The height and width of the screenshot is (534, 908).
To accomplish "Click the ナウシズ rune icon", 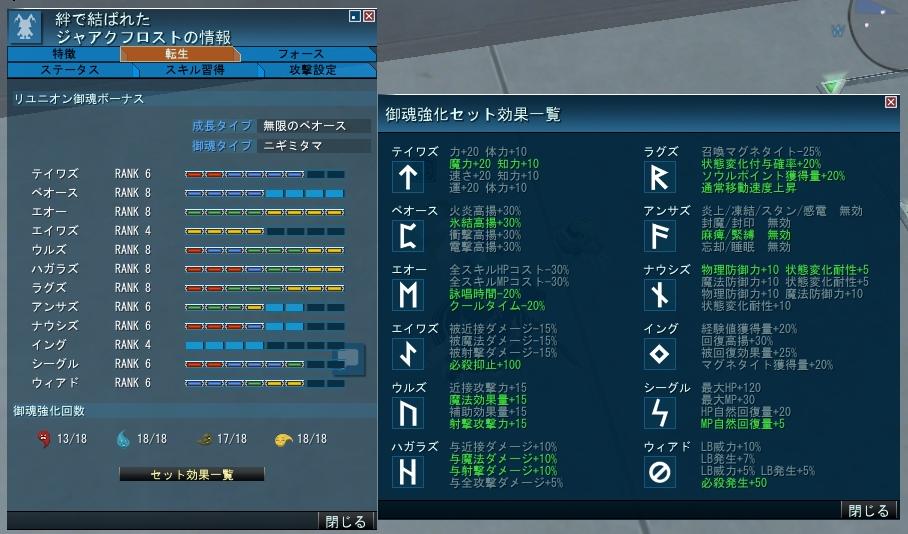I will (x=660, y=295).
